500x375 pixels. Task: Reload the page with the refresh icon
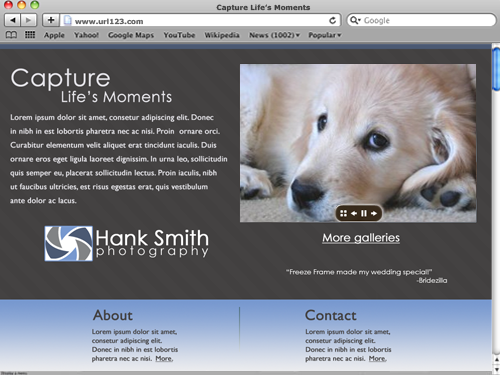[x=332, y=21]
